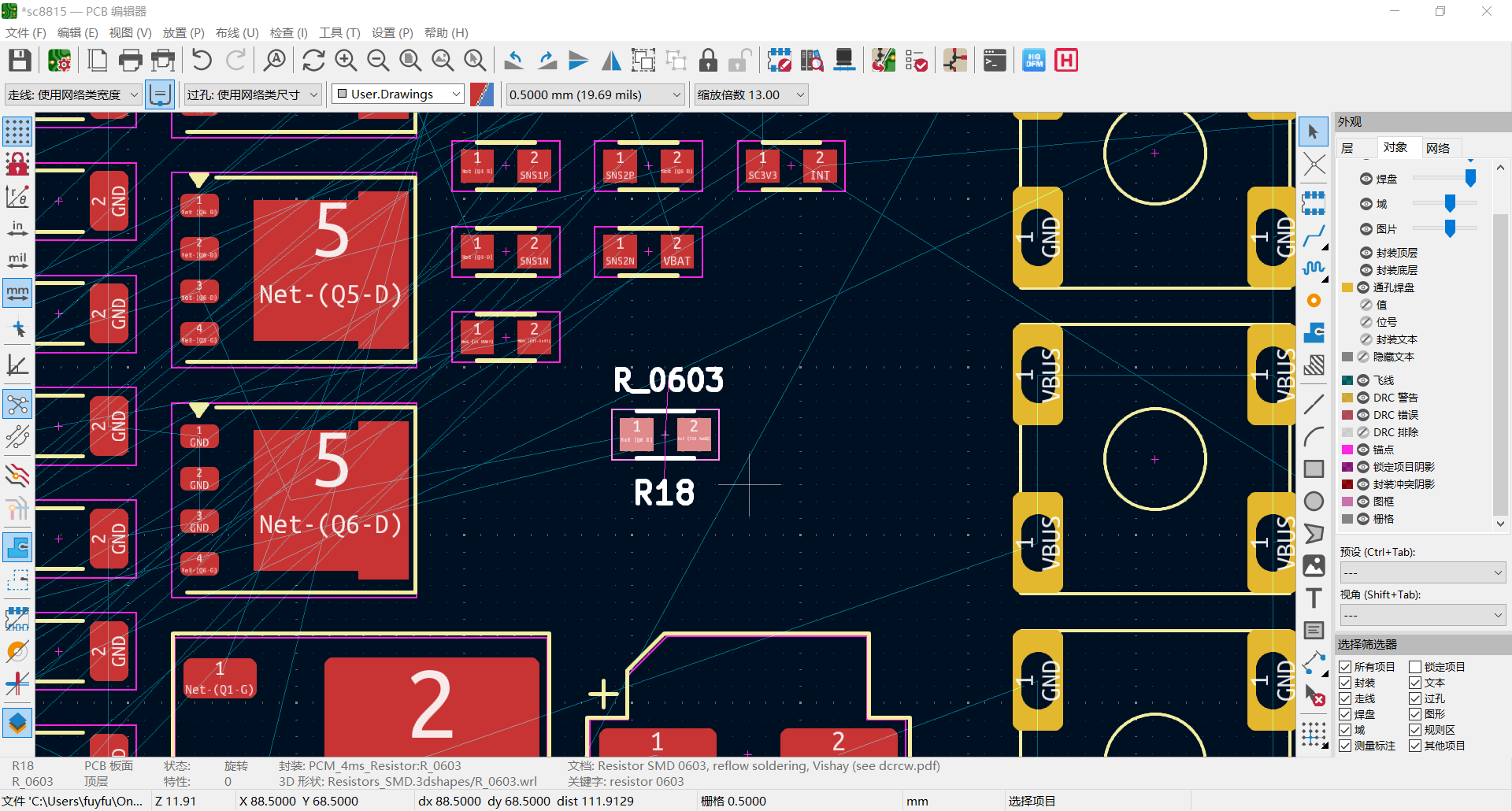Toggle visibility eye for DRC 警告
The height and width of the screenshot is (811, 1512).
point(1363,398)
